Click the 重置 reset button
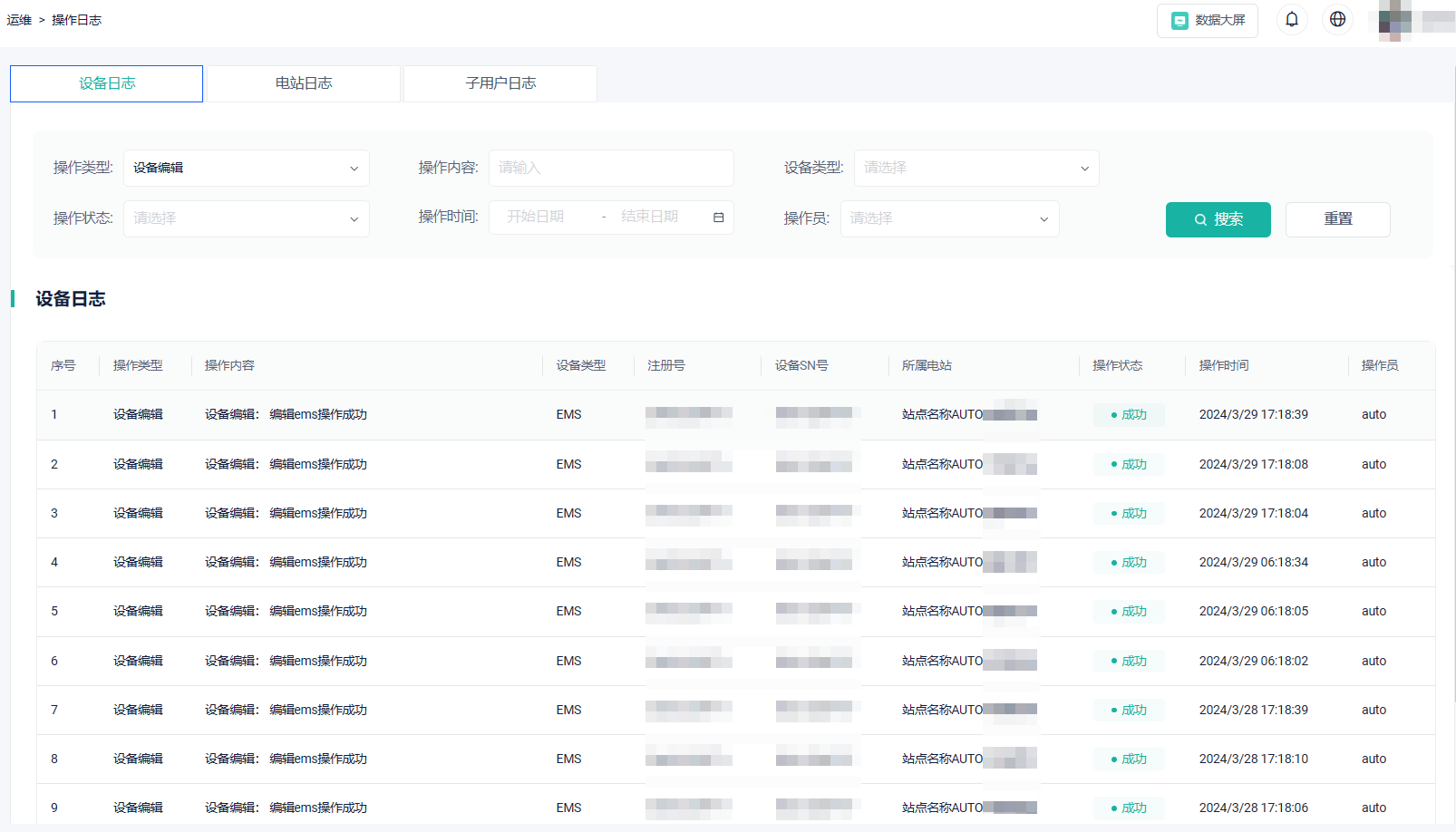 pos(1337,219)
